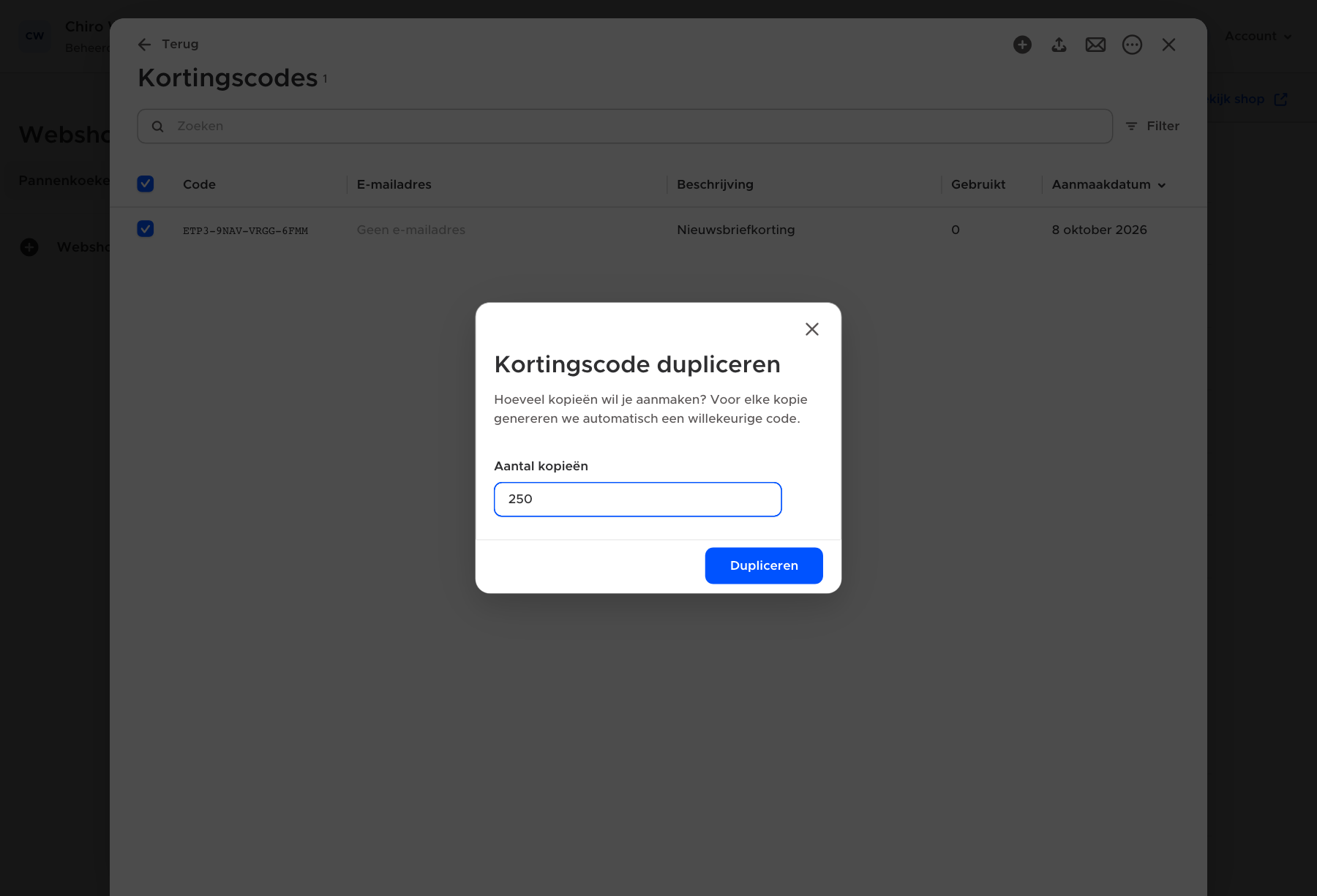Image resolution: width=1317 pixels, height=896 pixels.
Task: Click the add discount code plus icon
Action: coord(1022,45)
